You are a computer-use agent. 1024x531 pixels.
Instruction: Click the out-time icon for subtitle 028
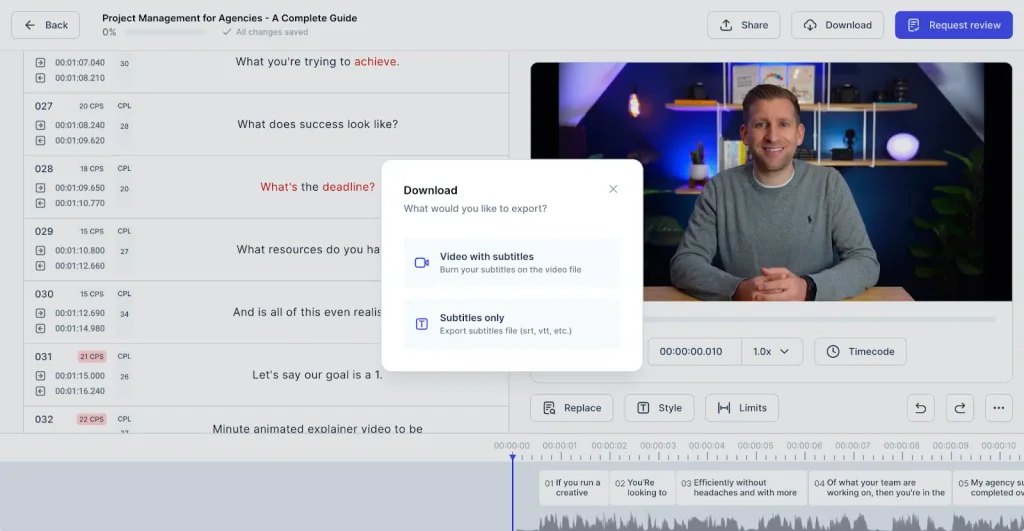40,203
